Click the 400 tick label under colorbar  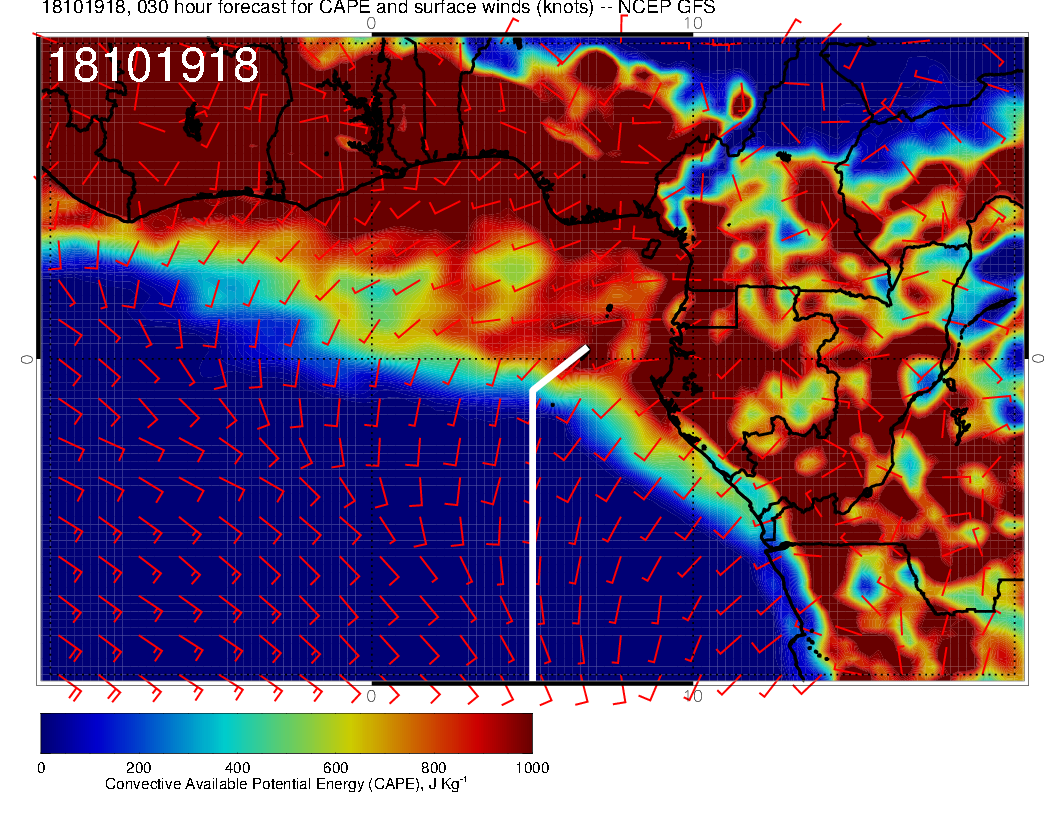(236, 767)
